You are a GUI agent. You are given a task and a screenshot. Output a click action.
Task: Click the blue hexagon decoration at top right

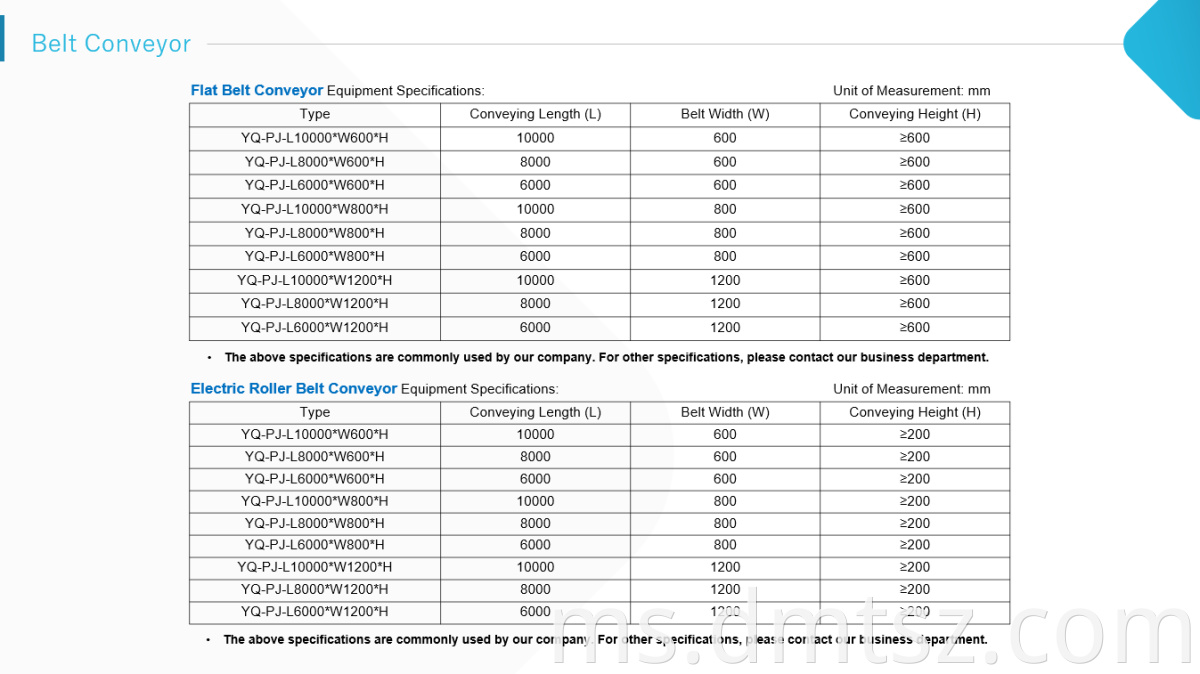coord(1165,45)
